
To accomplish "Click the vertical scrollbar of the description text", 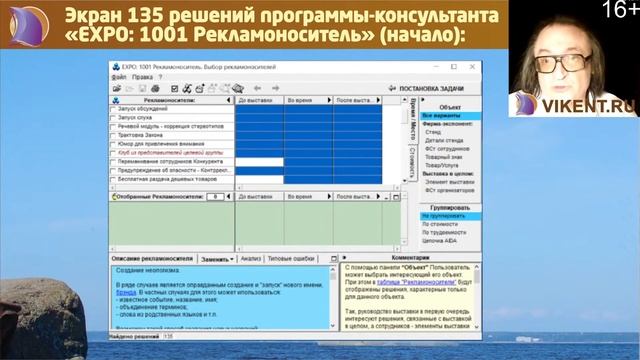I will (x=333, y=298).
